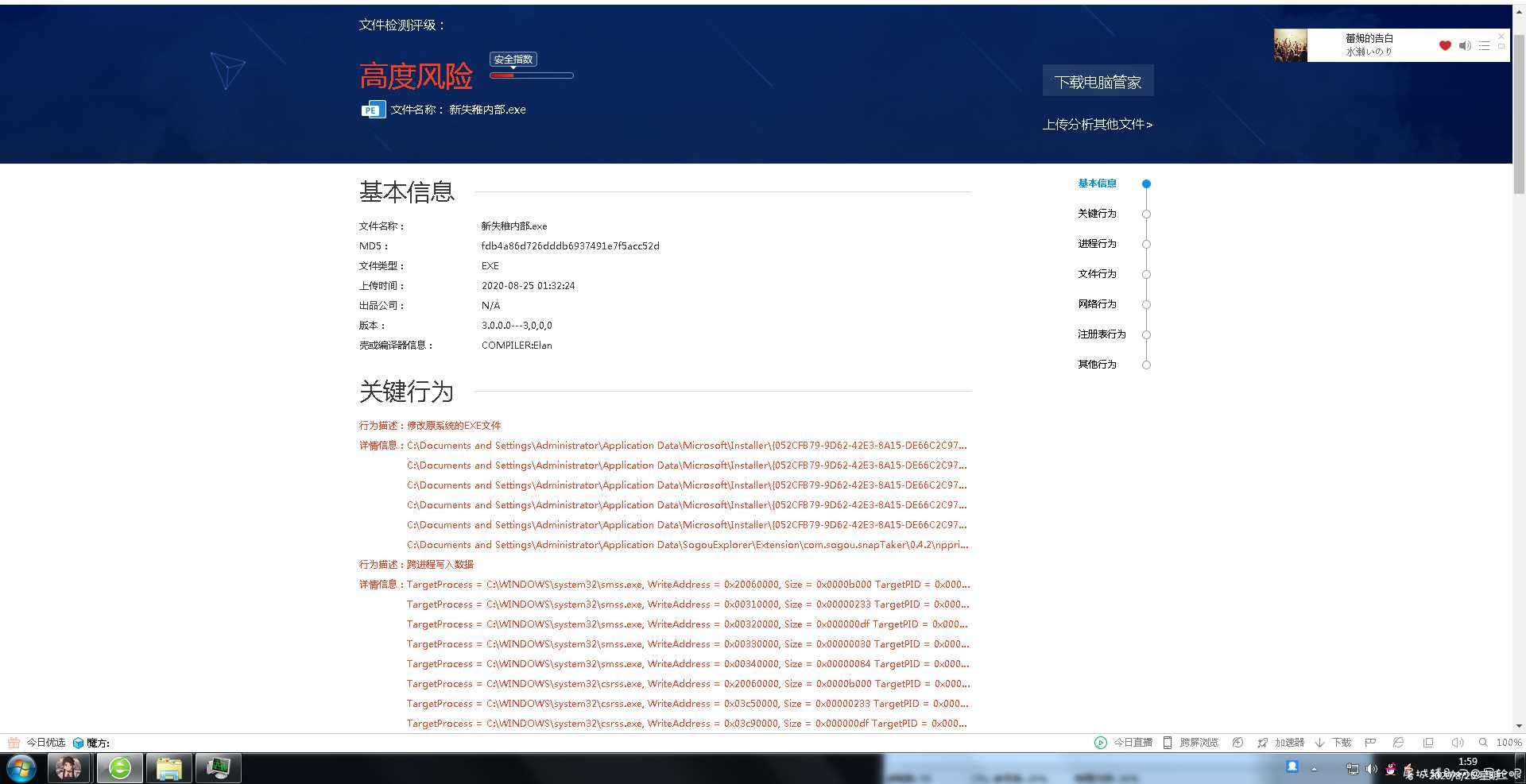Click the SogouExplorer Extension path line

coord(687,545)
